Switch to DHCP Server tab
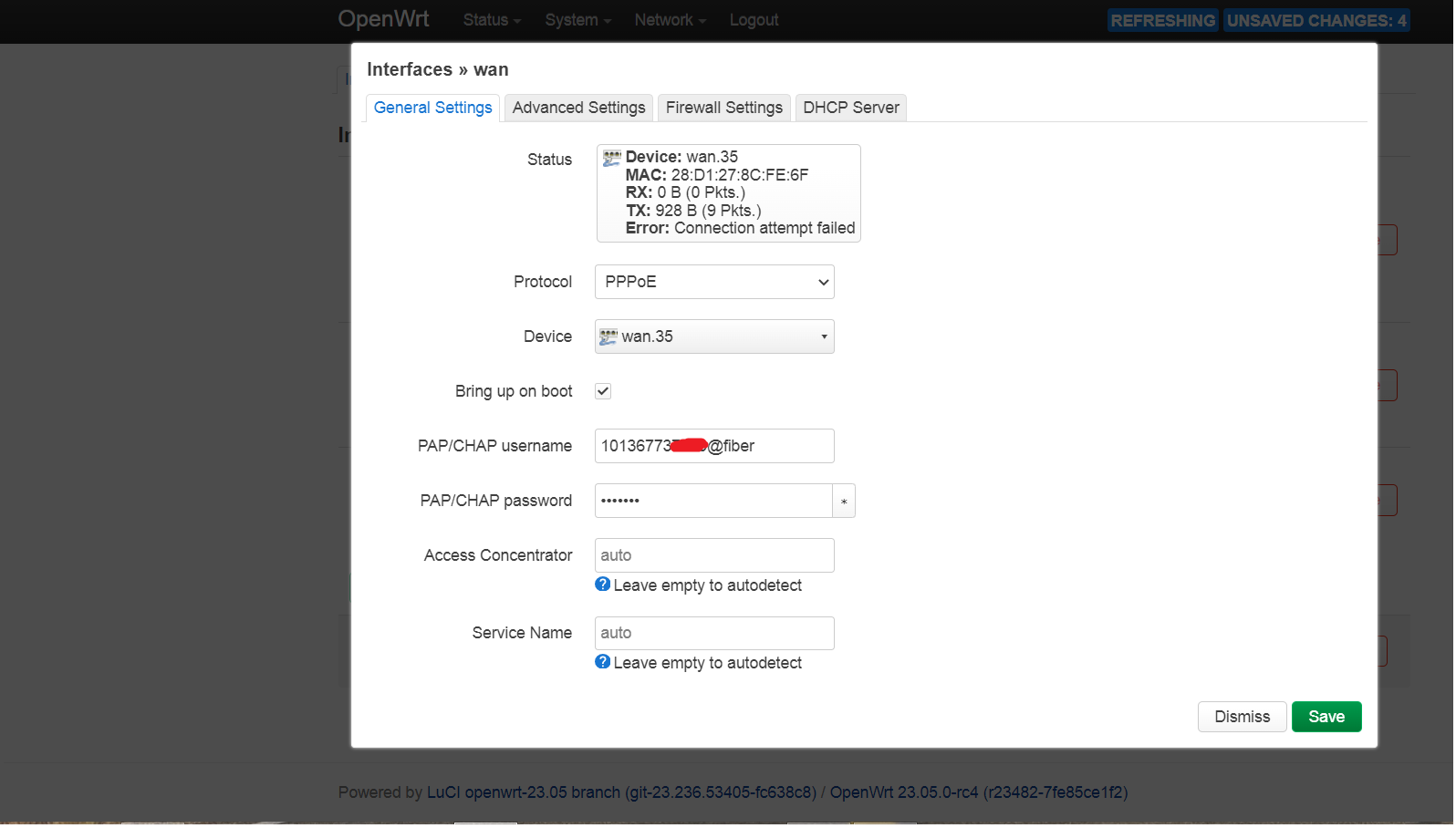 tap(851, 109)
